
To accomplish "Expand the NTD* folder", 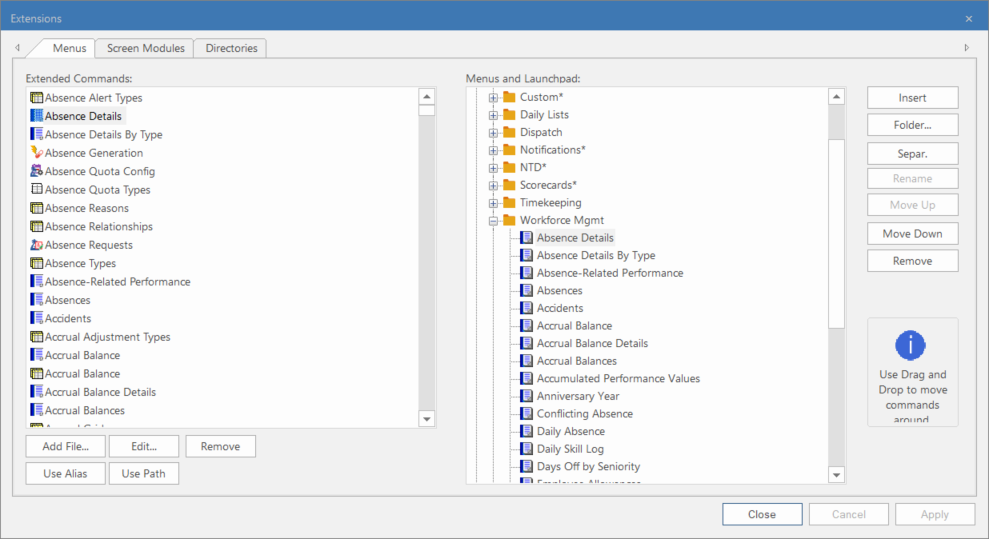I will point(493,168).
